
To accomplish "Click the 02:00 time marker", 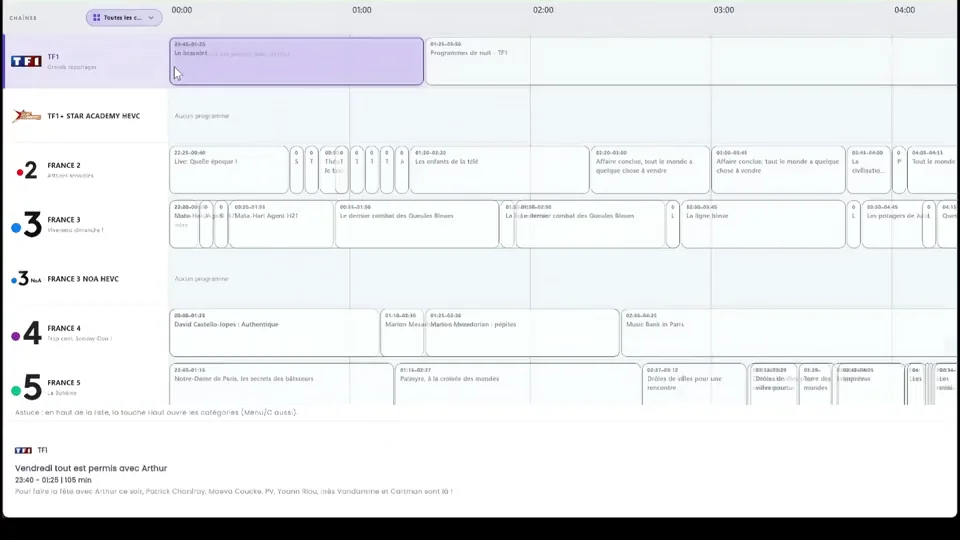I will (x=543, y=10).
